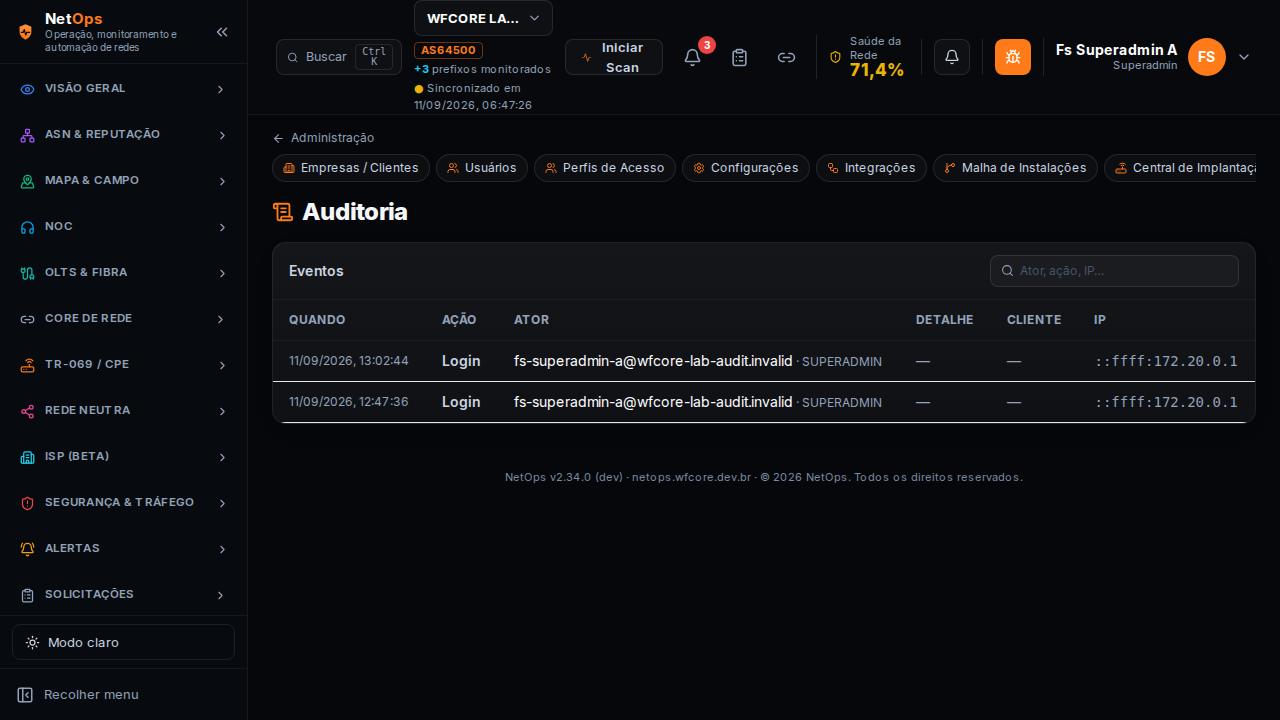Click the ATOR column header
This screenshot has width=1280, height=720.
point(531,320)
